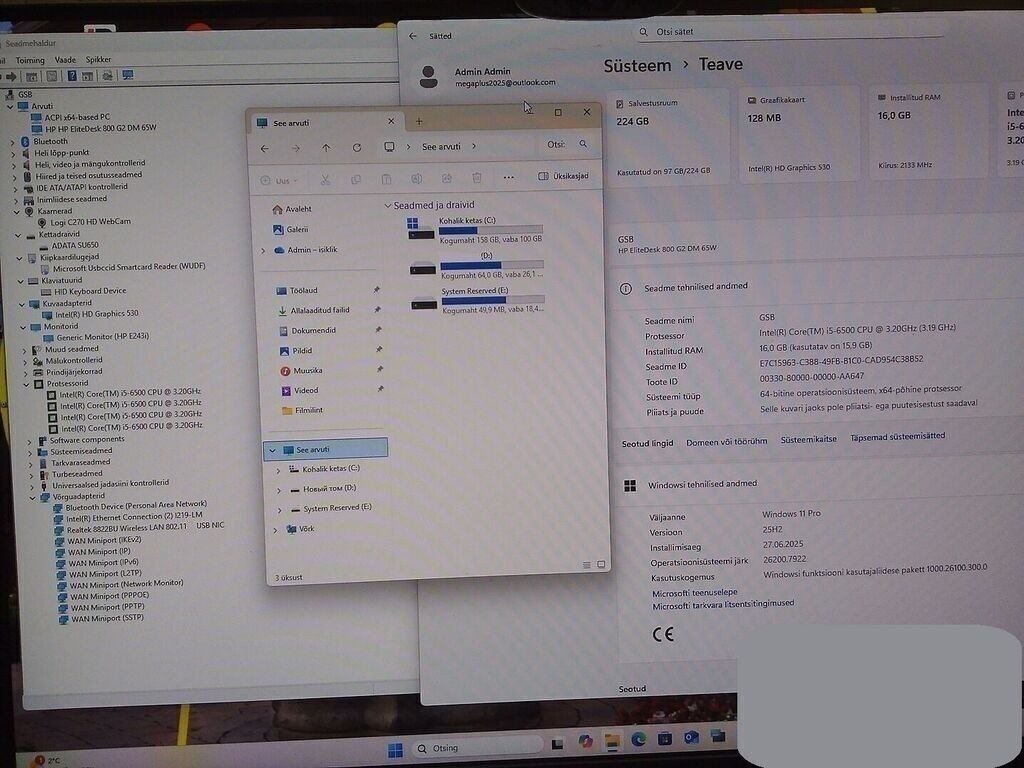Expand Kohalik ketas (C:) in sidebar tree
The image size is (1024, 768).
[x=278, y=470]
